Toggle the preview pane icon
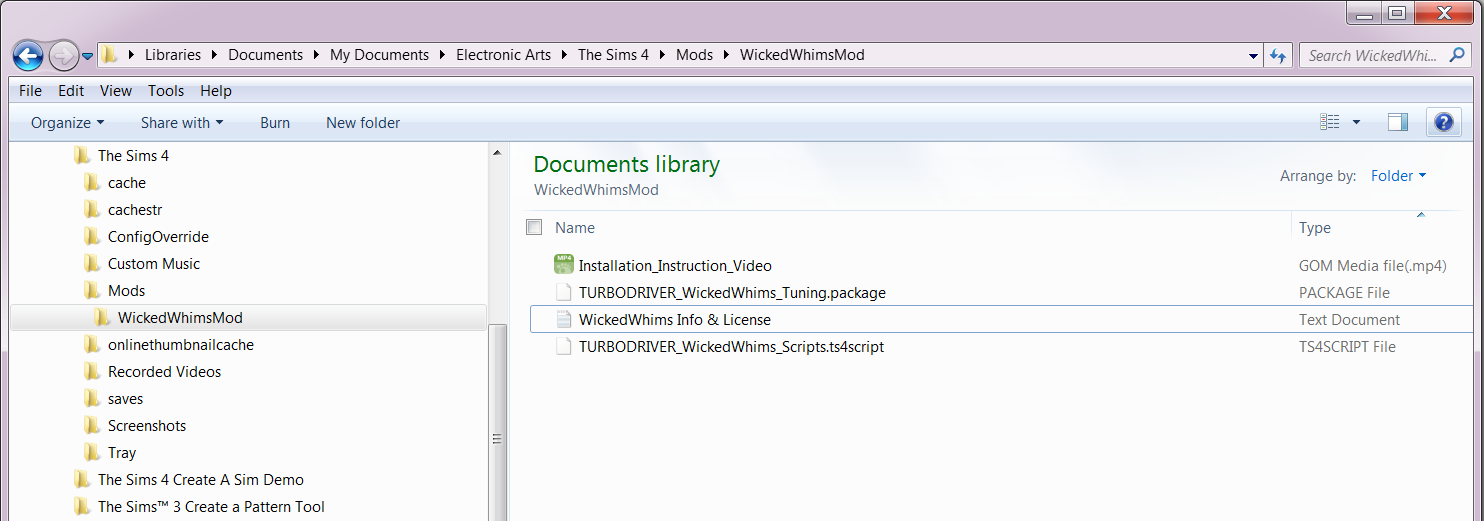This screenshot has height=521, width=1484. [1398, 122]
